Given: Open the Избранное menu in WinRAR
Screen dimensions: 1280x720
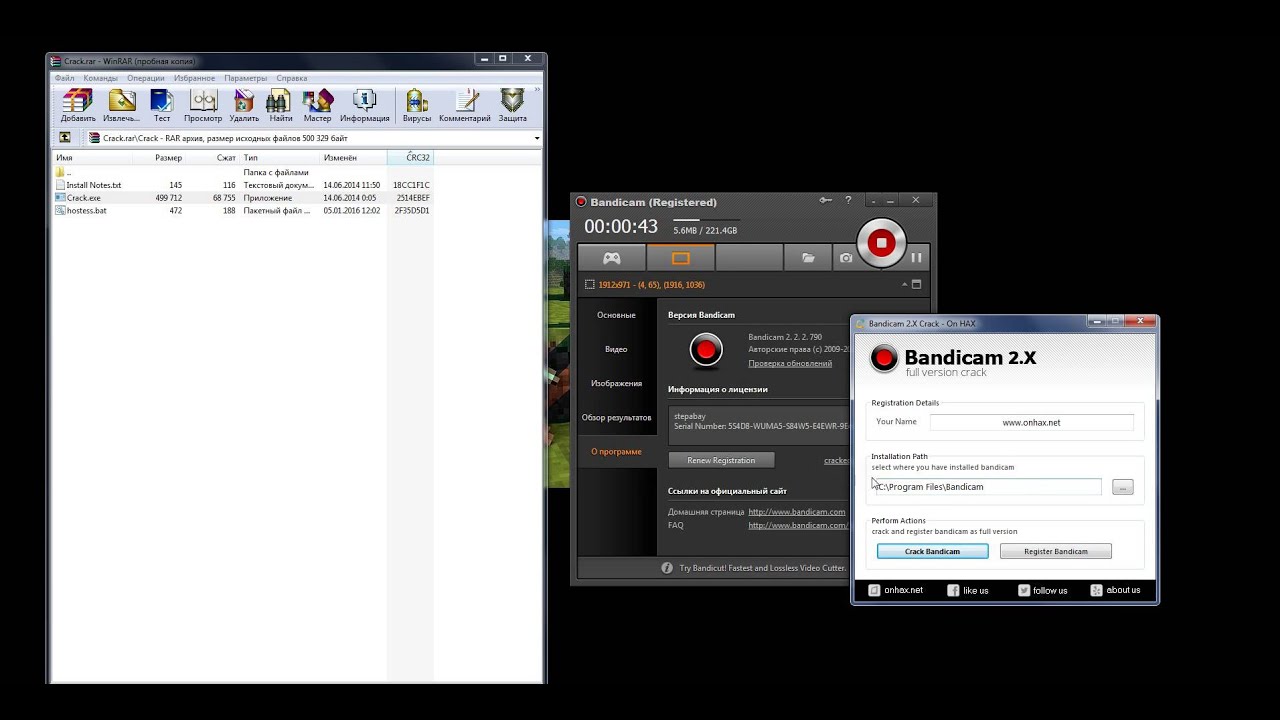Looking at the screenshot, I should click(x=194, y=78).
